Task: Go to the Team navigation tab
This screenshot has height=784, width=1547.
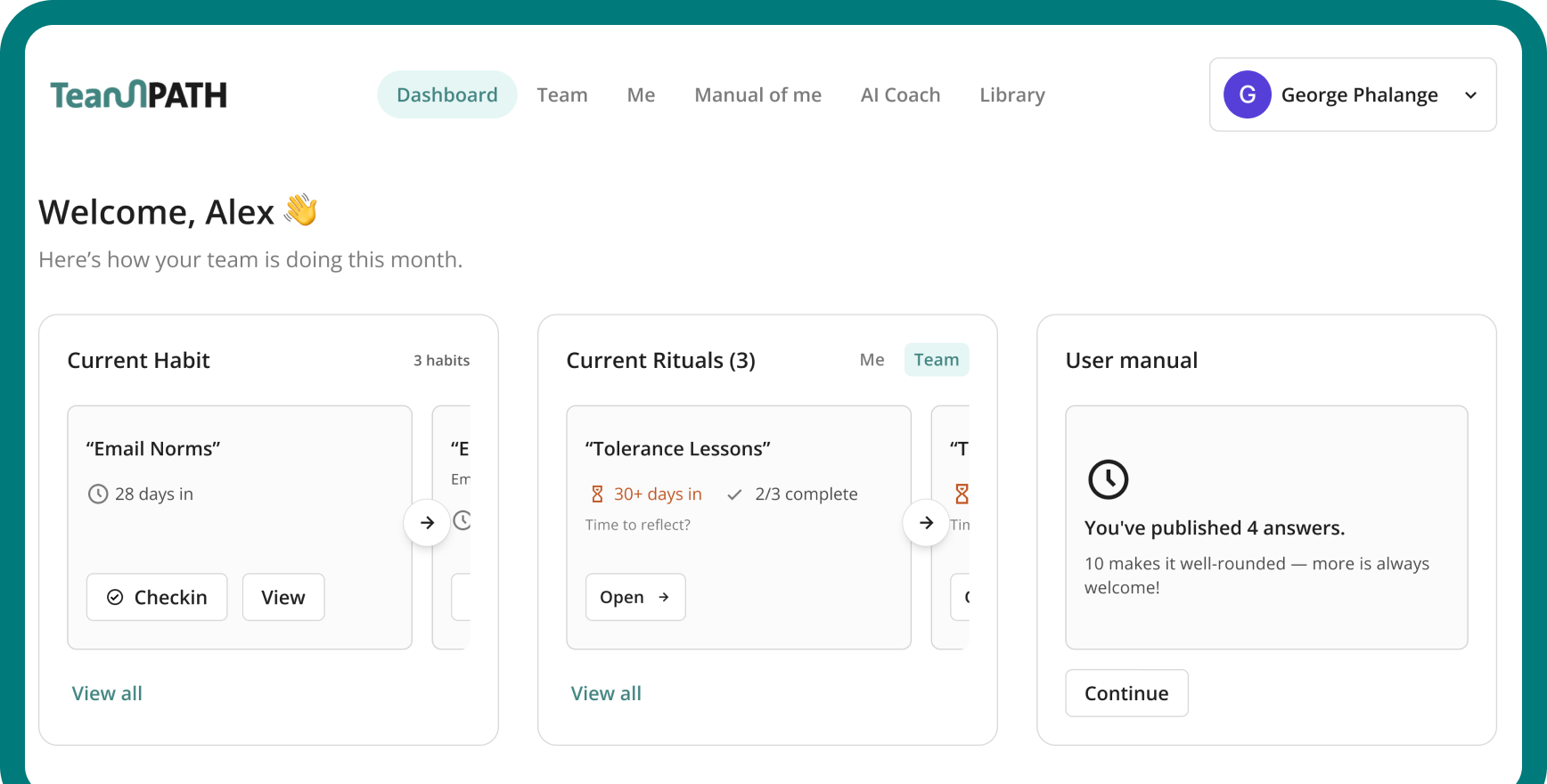Action: 562,94
